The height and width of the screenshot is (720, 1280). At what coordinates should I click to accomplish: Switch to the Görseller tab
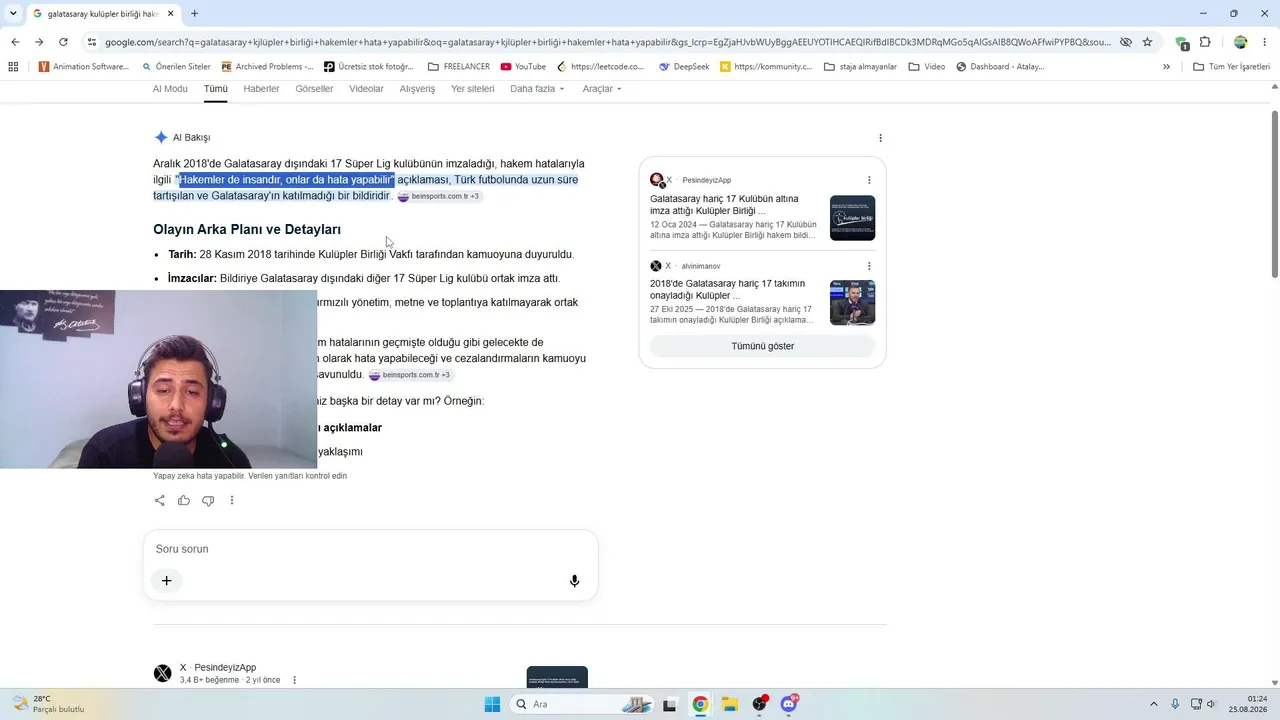click(x=315, y=89)
